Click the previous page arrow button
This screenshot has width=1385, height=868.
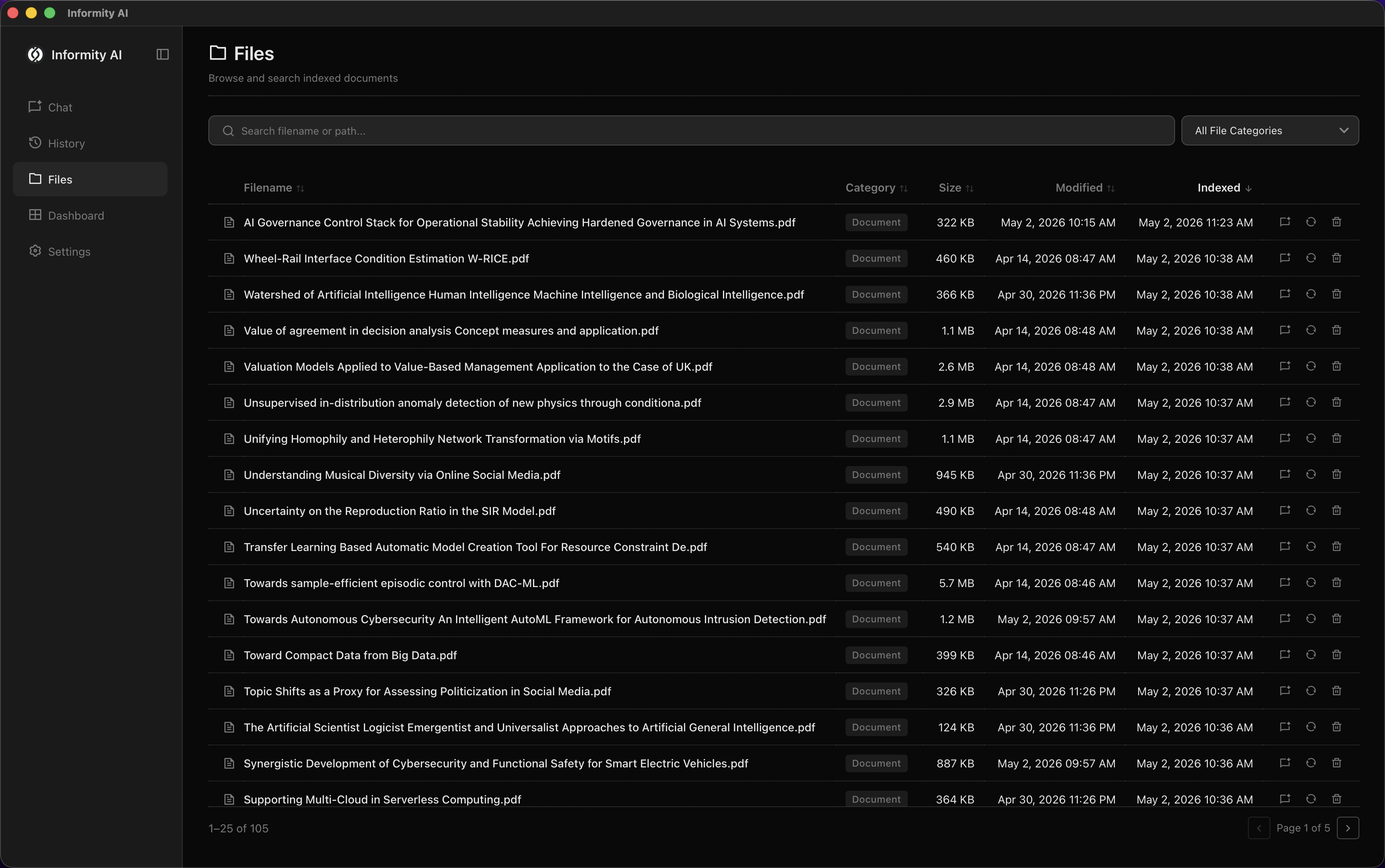tap(1259, 828)
